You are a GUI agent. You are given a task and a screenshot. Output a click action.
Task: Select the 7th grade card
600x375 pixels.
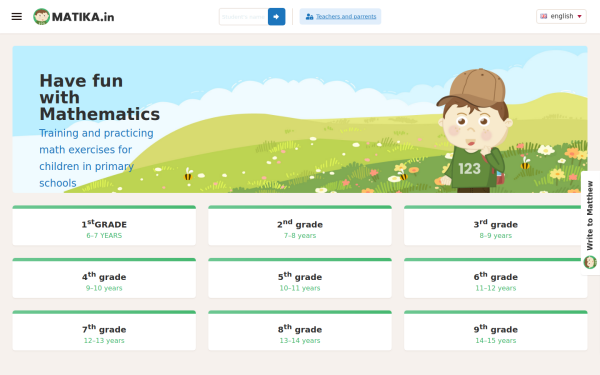pyautogui.click(x=104, y=330)
